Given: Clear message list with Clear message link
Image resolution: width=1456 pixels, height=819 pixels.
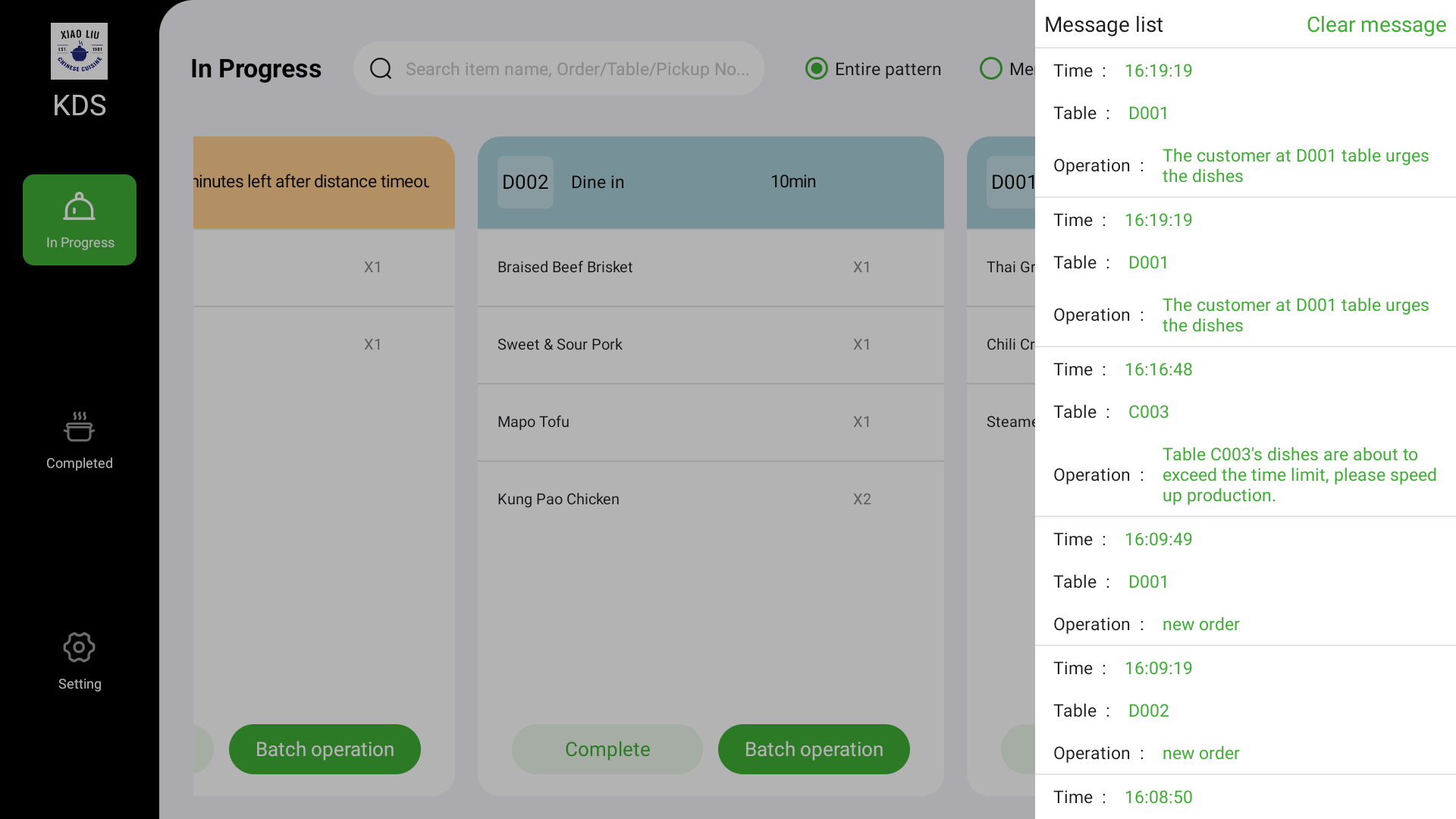Looking at the screenshot, I should (x=1376, y=24).
